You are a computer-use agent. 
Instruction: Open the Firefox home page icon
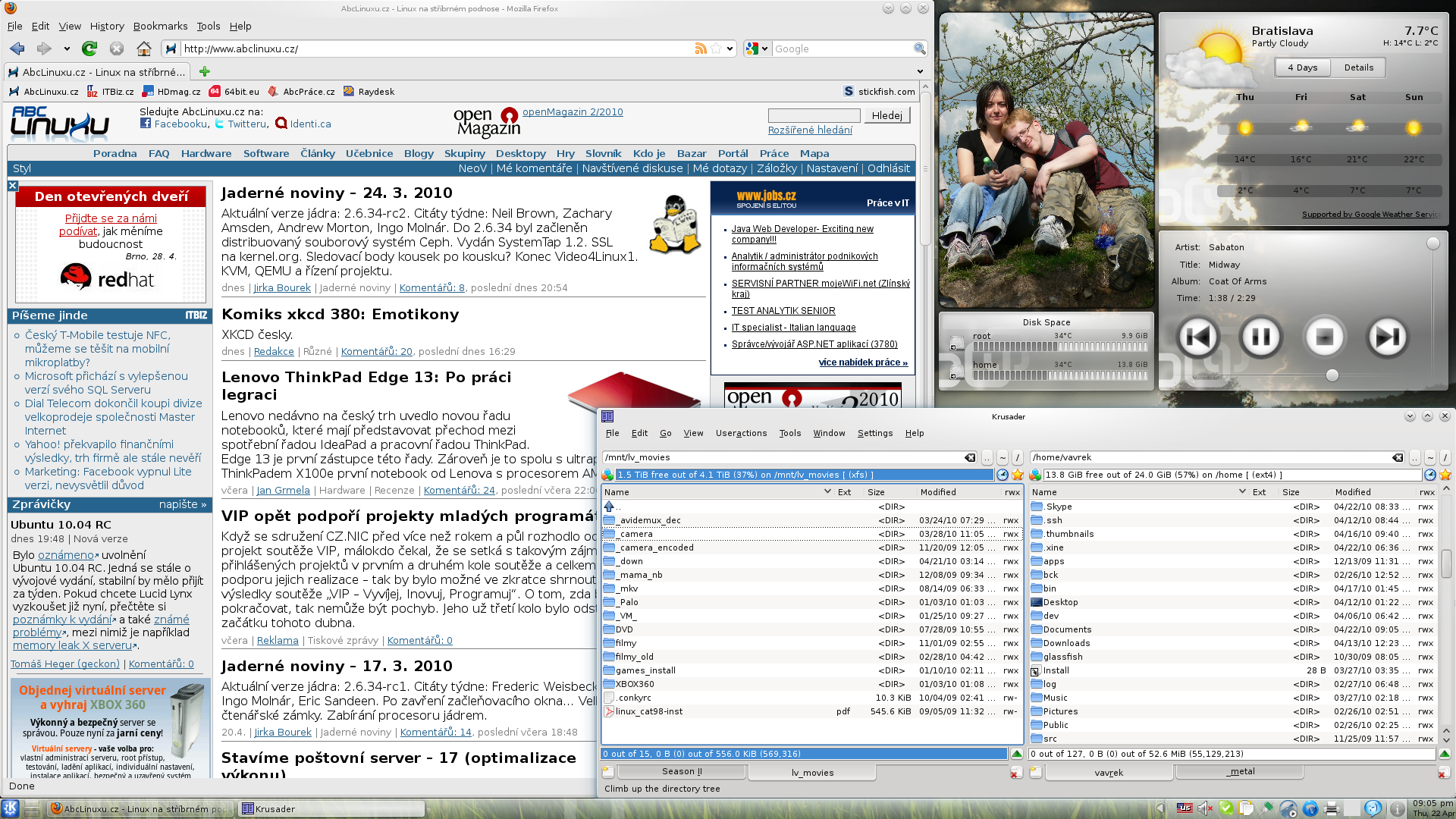tap(143, 49)
